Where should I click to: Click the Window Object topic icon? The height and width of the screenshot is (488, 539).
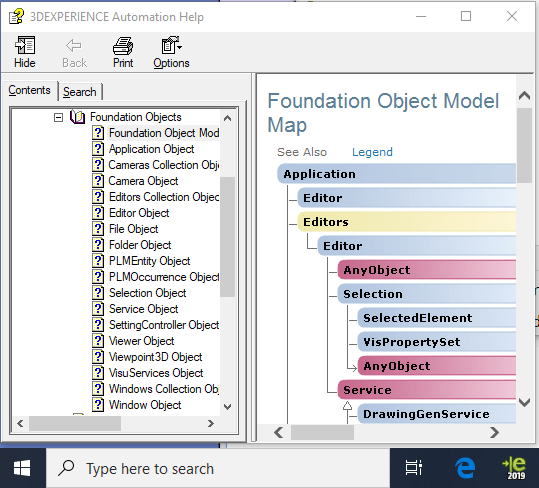tap(98, 404)
